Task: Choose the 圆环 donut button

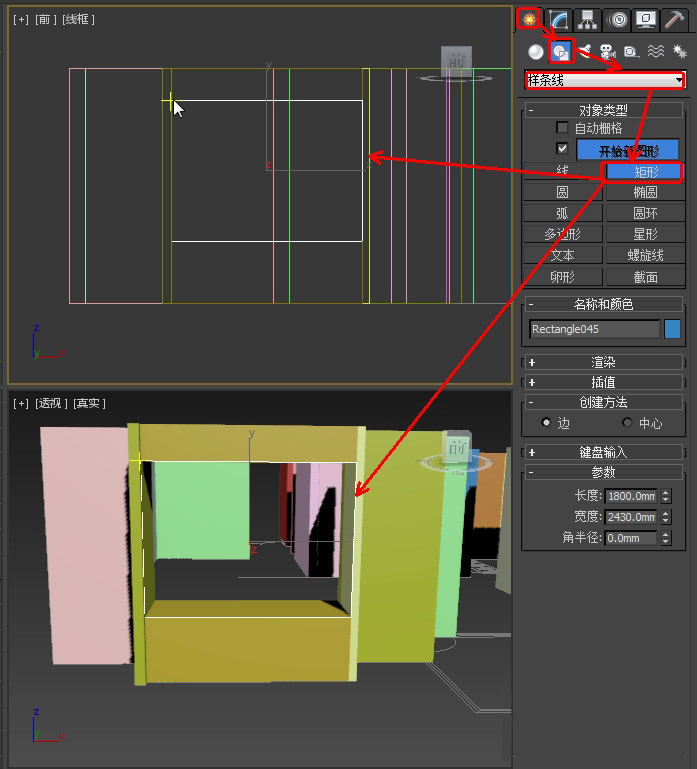Action: pyautogui.click(x=645, y=213)
